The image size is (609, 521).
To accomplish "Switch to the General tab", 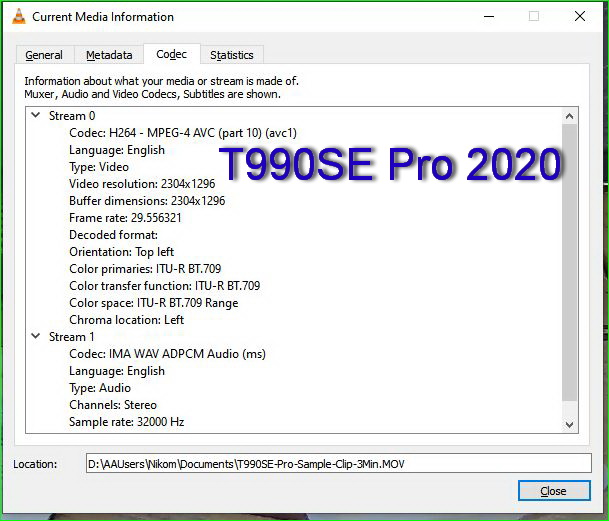I will coord(44,55).
